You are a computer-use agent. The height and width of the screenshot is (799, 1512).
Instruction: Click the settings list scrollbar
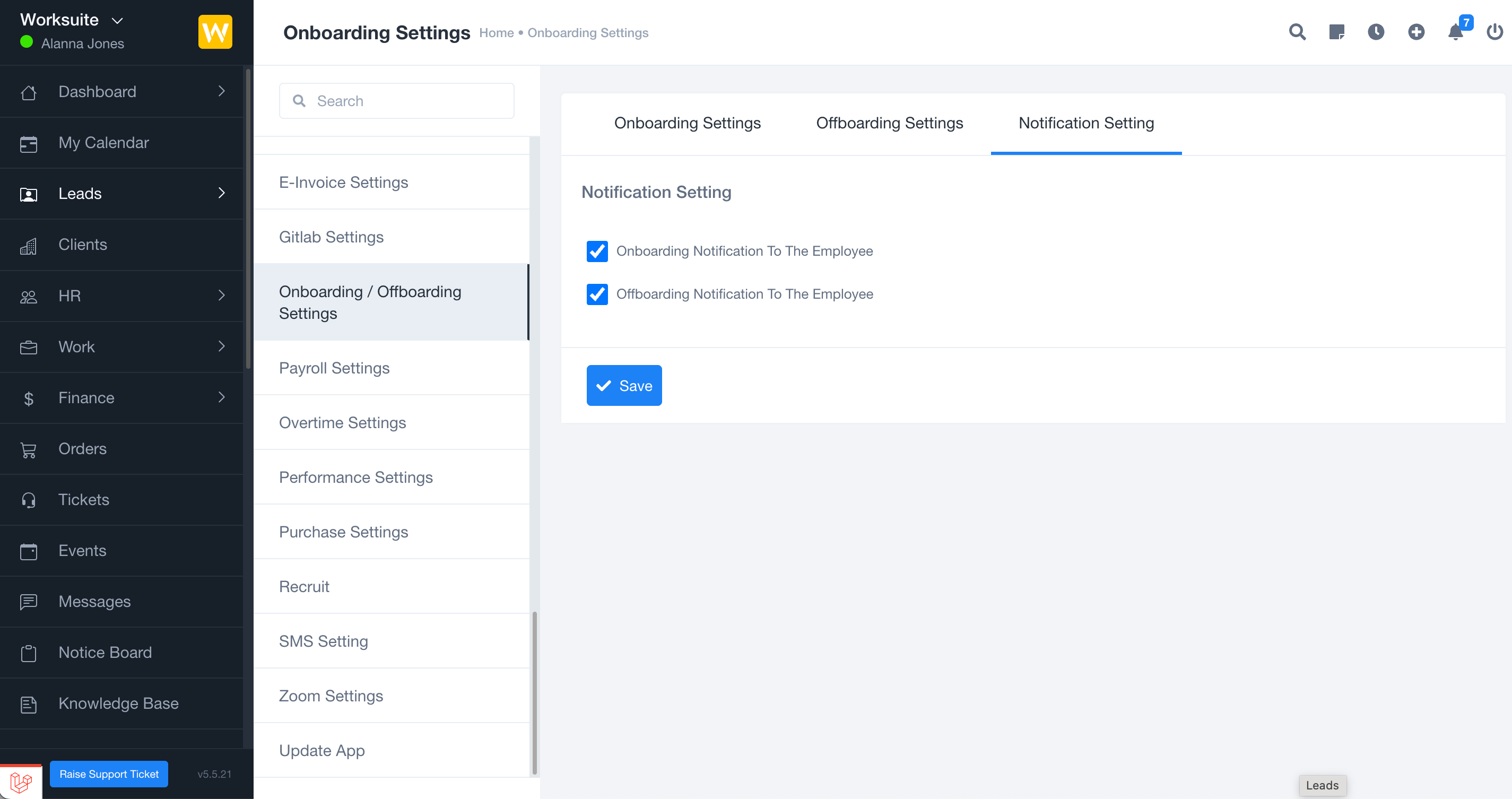534,693
